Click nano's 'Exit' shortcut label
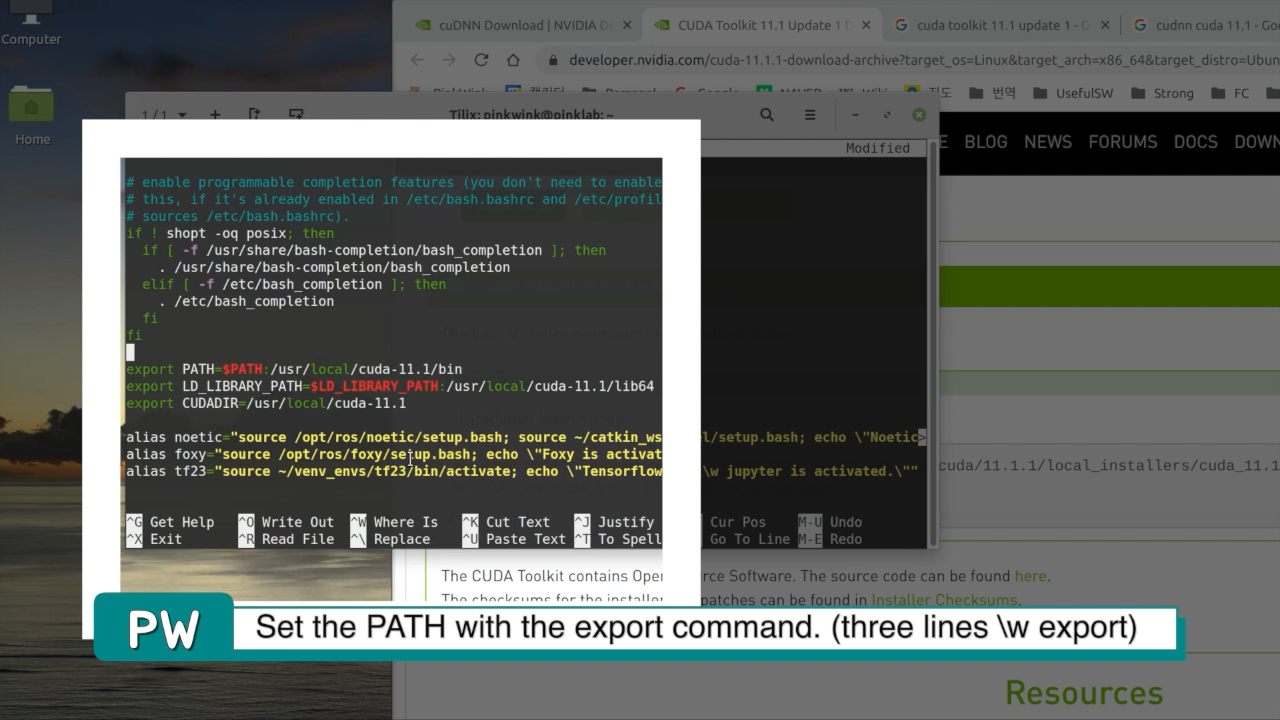 click(x=166, y=539)
